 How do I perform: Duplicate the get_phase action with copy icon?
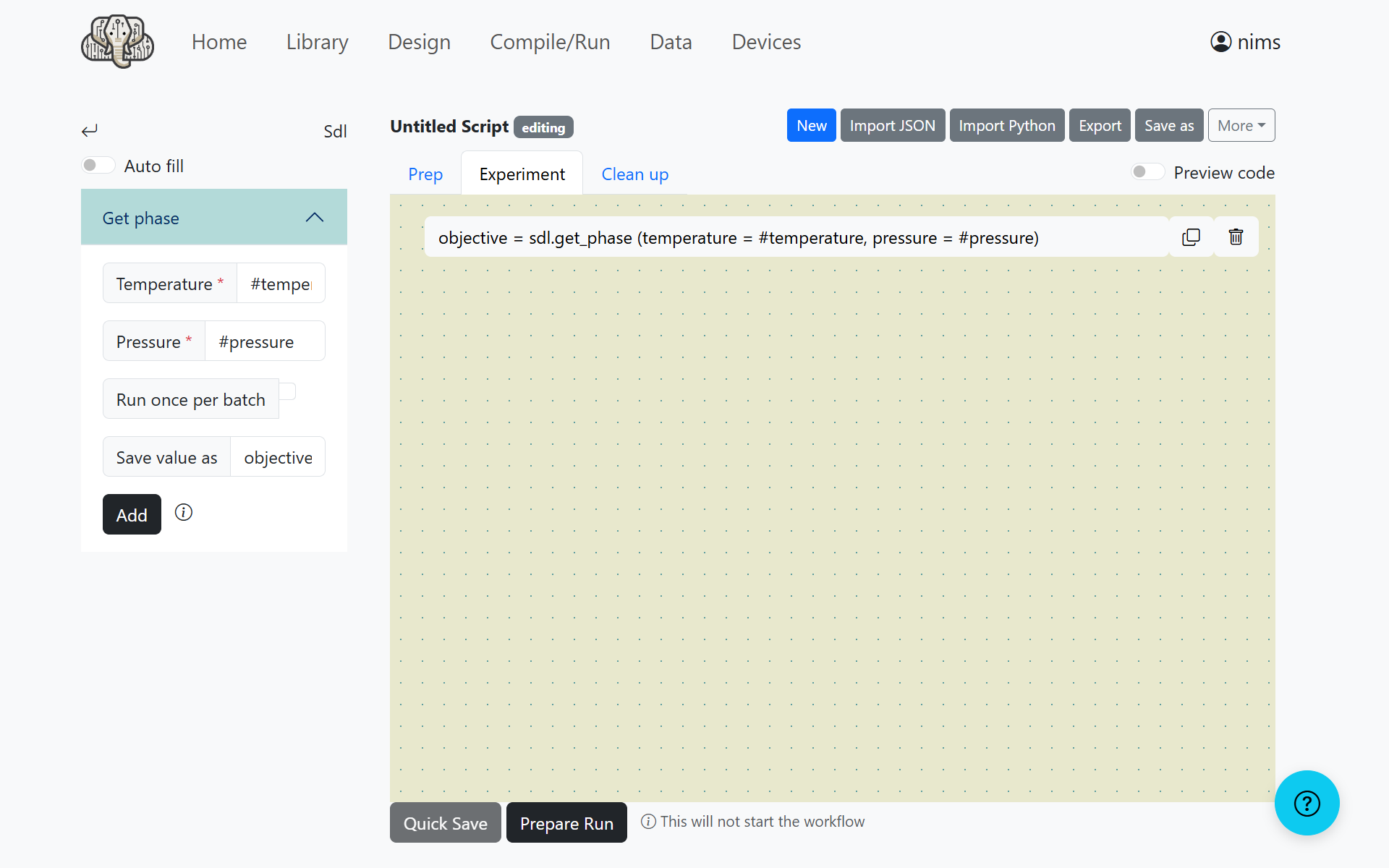pyautogui.click(x=1191, y=237)
